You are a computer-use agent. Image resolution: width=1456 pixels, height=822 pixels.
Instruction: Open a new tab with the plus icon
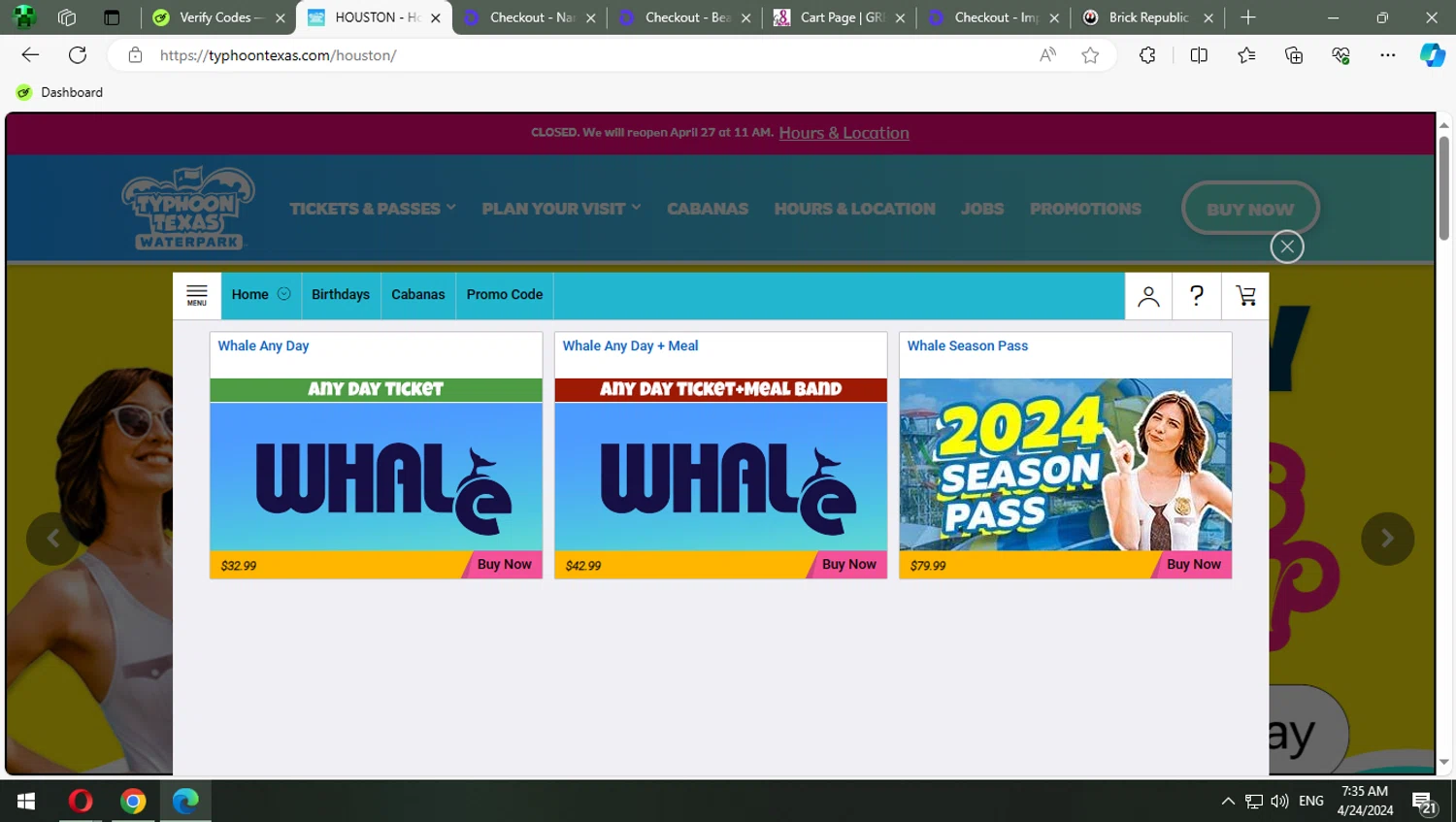[x=1248, y=17]
